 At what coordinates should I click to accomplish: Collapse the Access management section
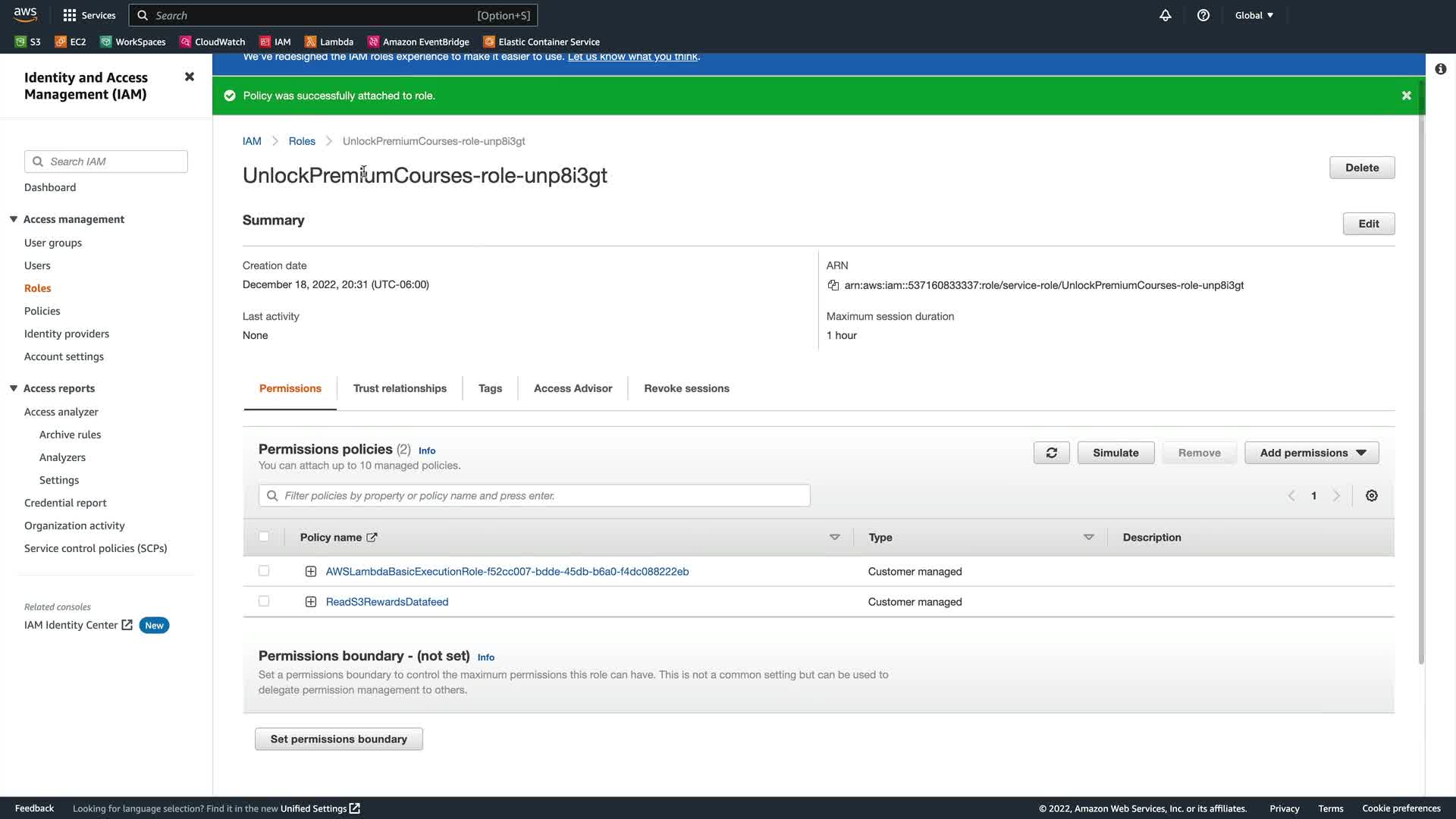click(14, 219)
